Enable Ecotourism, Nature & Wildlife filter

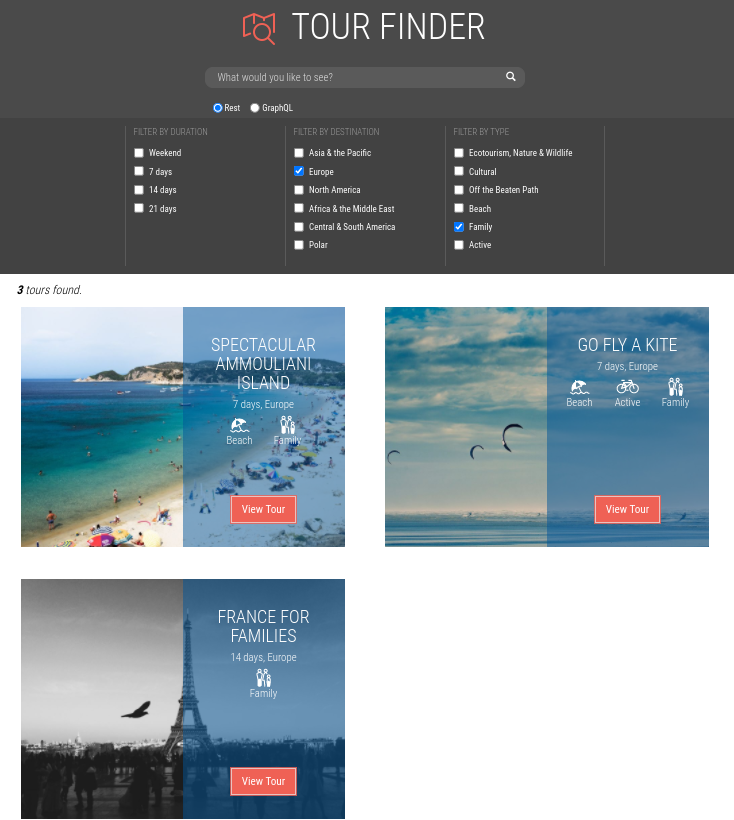[458, 153]
